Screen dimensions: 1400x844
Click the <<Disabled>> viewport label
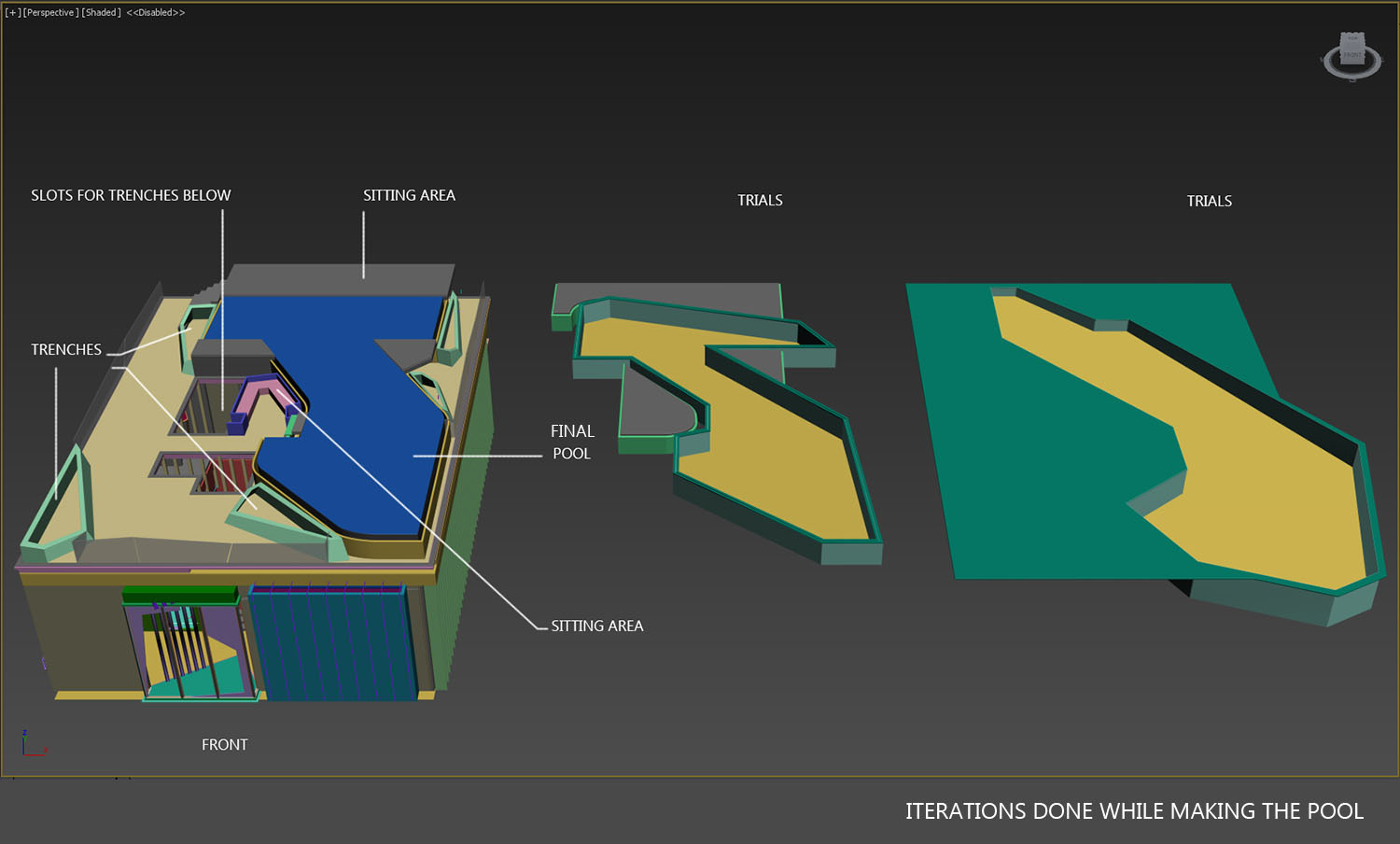[156, 13]
